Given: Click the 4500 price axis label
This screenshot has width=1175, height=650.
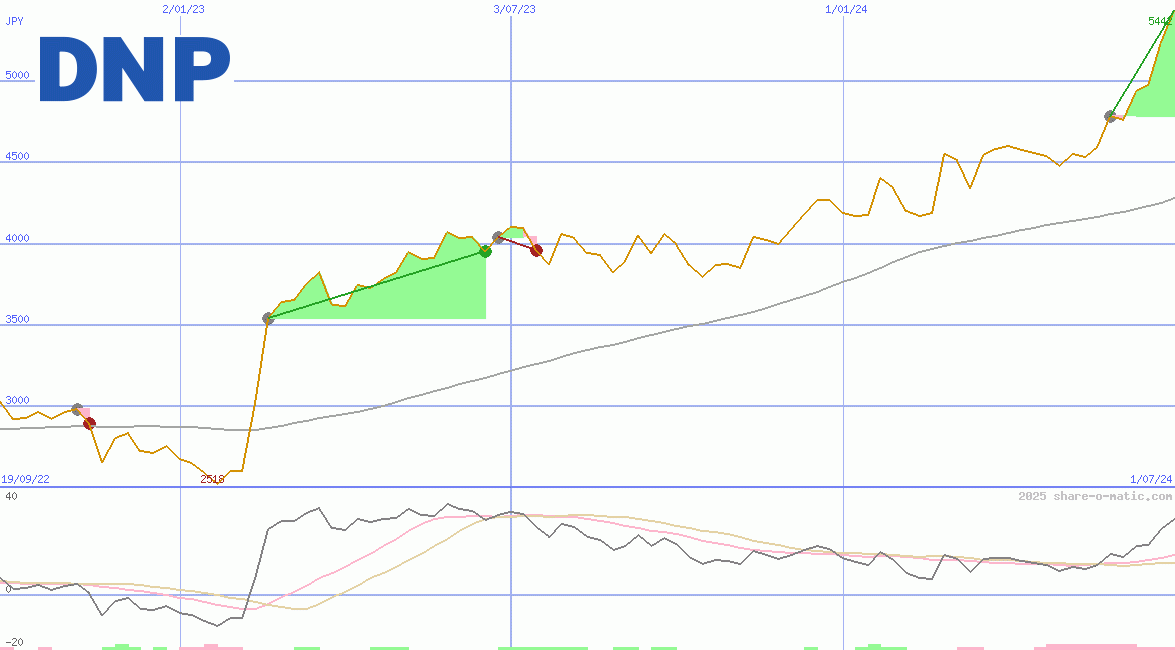Looking at the screenshot, I should click(17, 156).
